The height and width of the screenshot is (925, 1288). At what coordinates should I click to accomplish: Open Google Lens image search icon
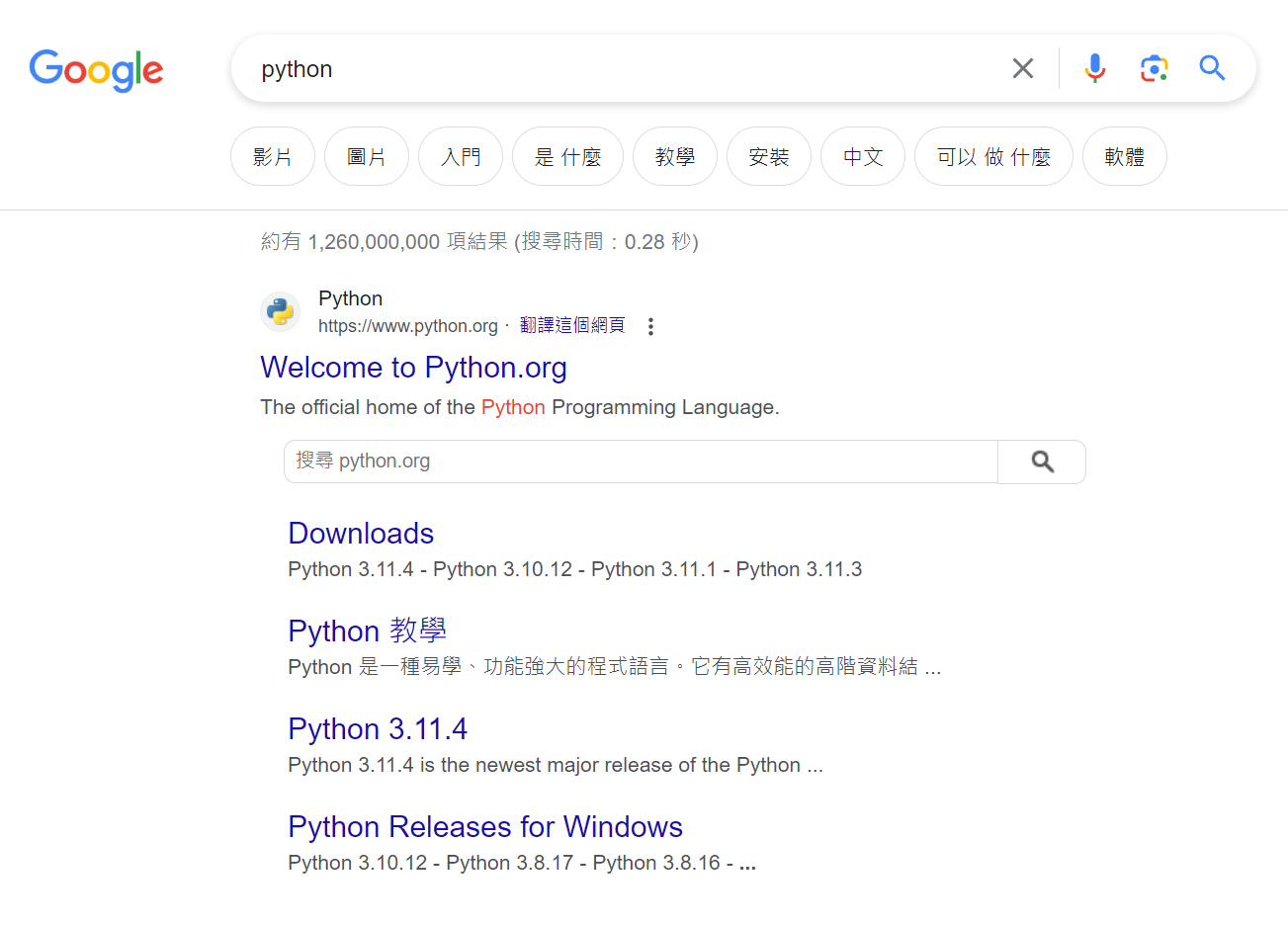(x=1154, y=68)
